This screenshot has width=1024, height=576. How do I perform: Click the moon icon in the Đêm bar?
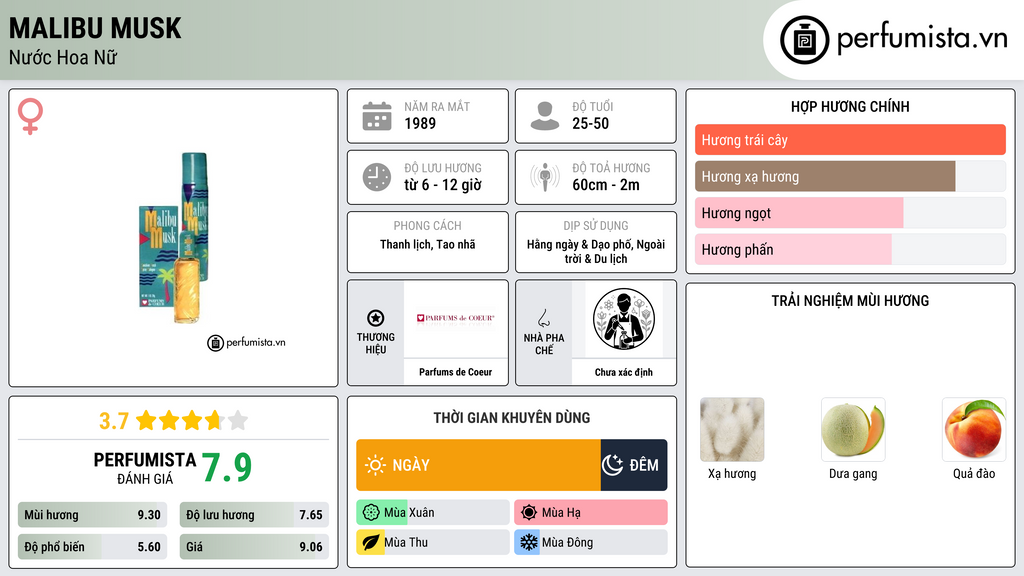612,465
